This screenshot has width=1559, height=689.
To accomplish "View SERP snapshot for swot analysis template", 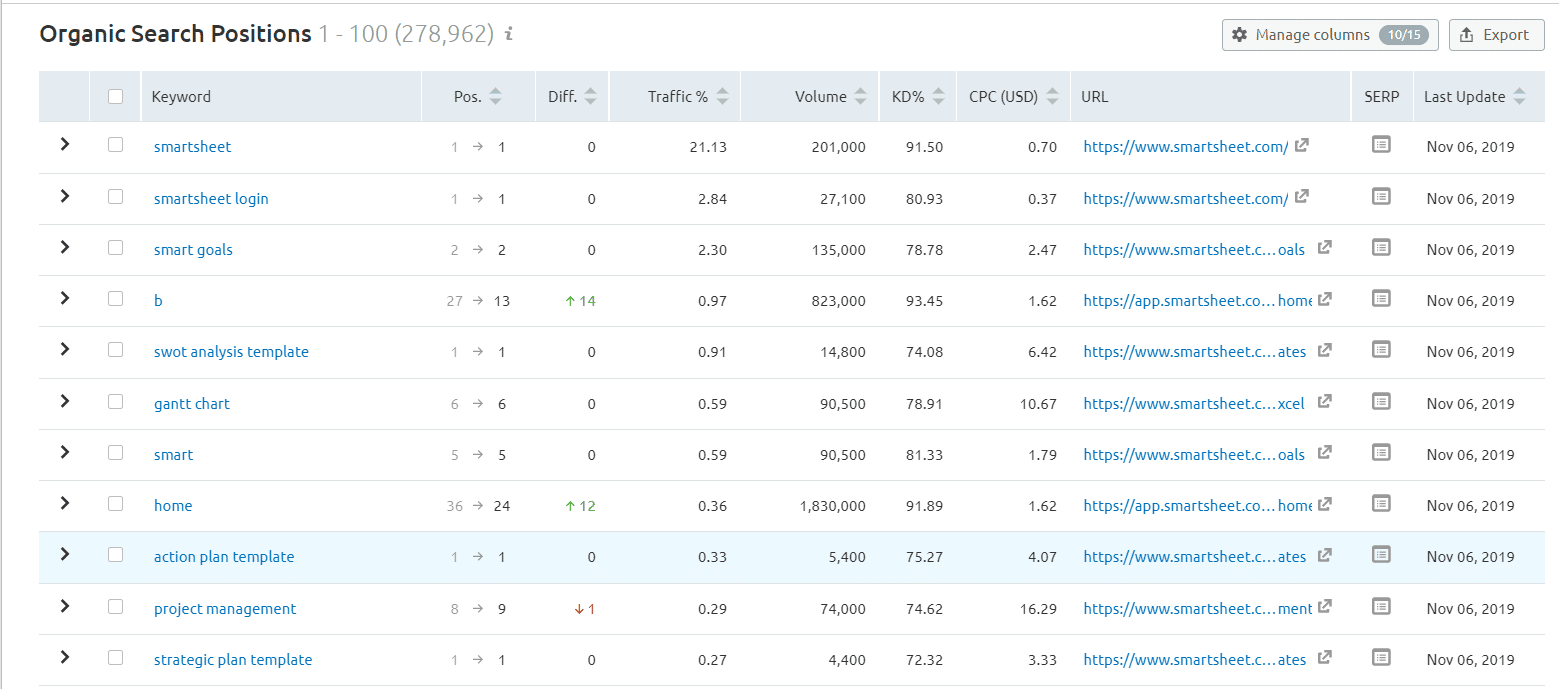I will (1381, 349).
